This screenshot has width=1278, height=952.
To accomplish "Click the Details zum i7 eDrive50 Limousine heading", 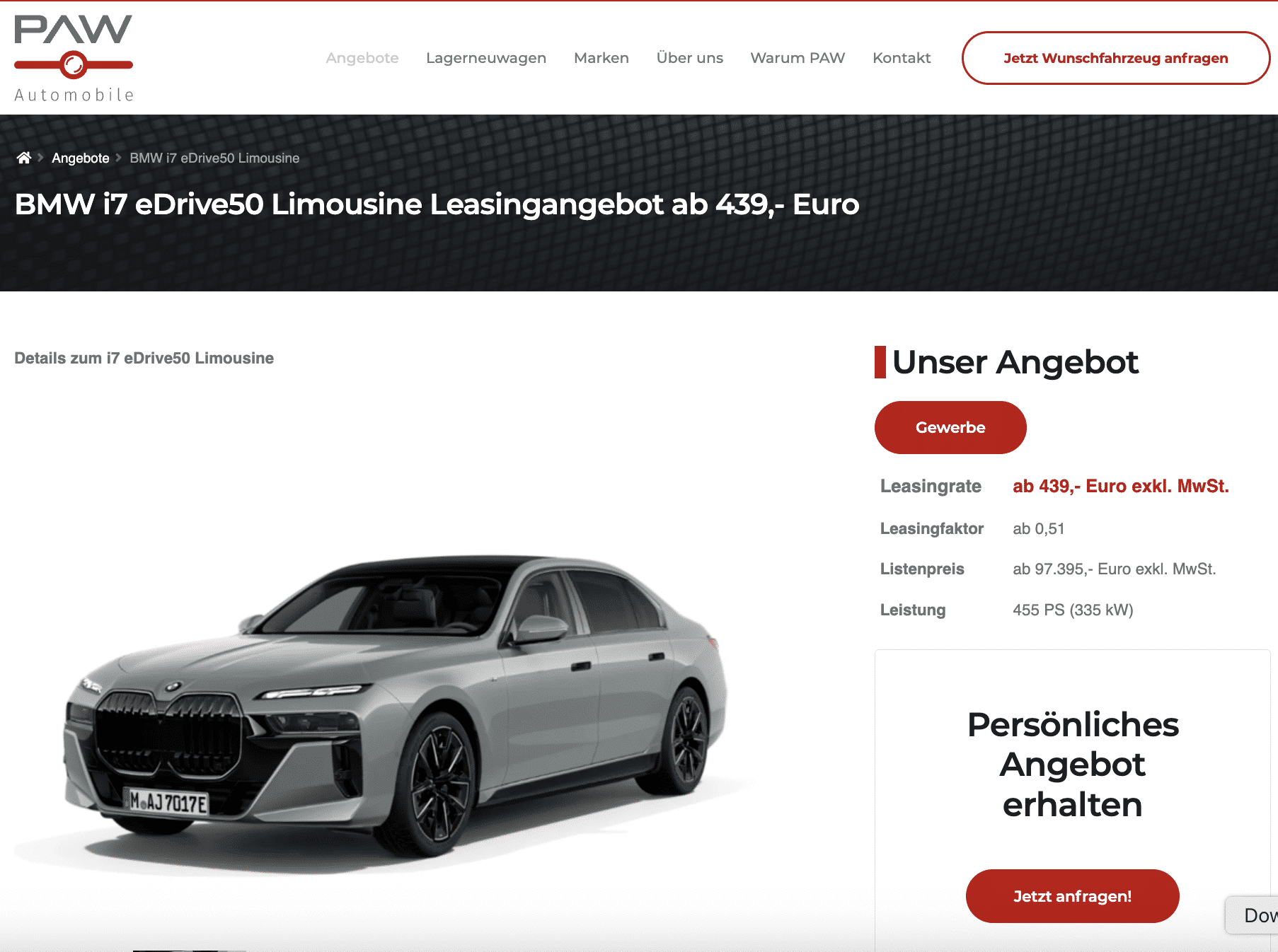I will tap(144, 358).
